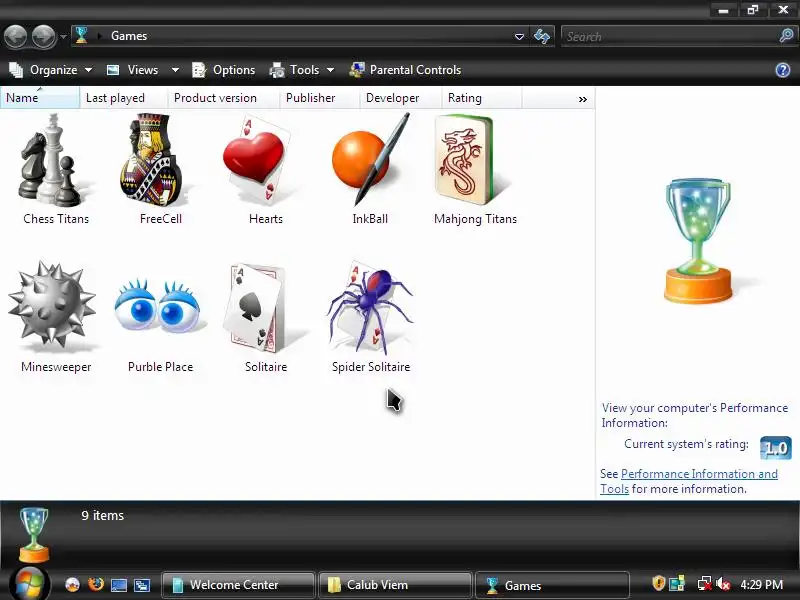Viewport: 800px width, 600px height.
Task: Sort by Rating column header
Action: point(482,98)
